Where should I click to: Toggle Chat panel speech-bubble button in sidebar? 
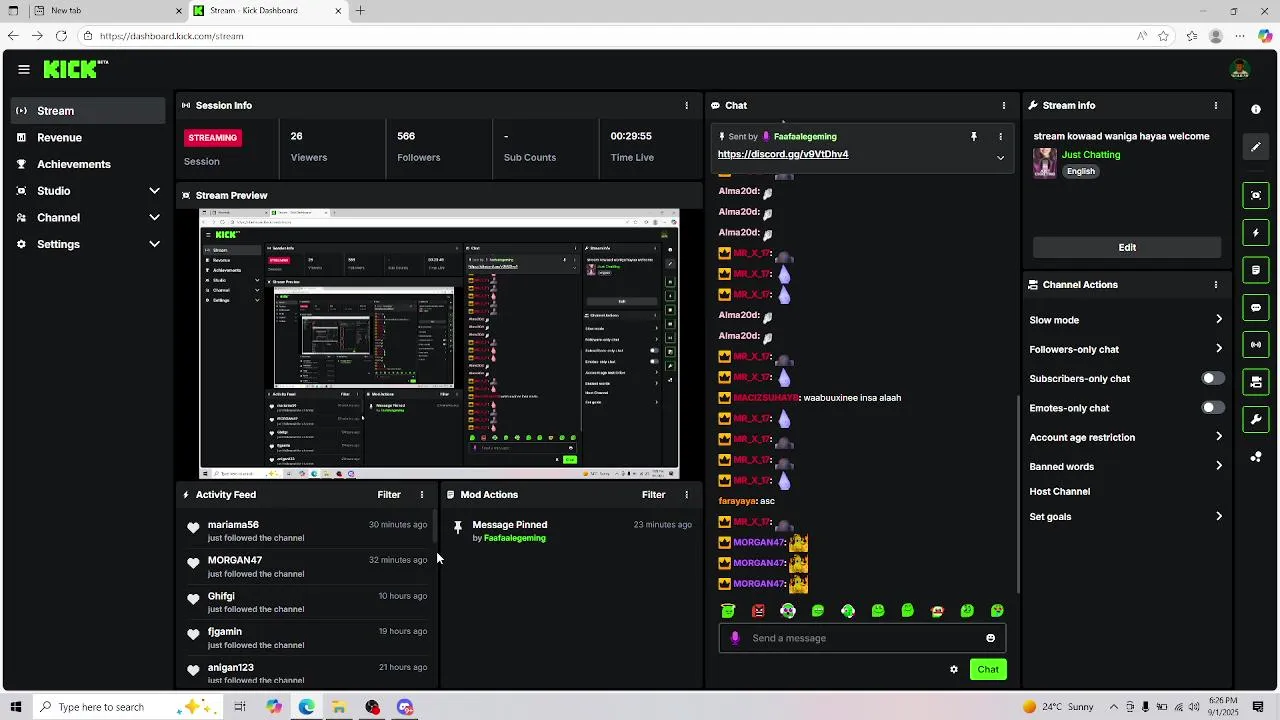1256,308
